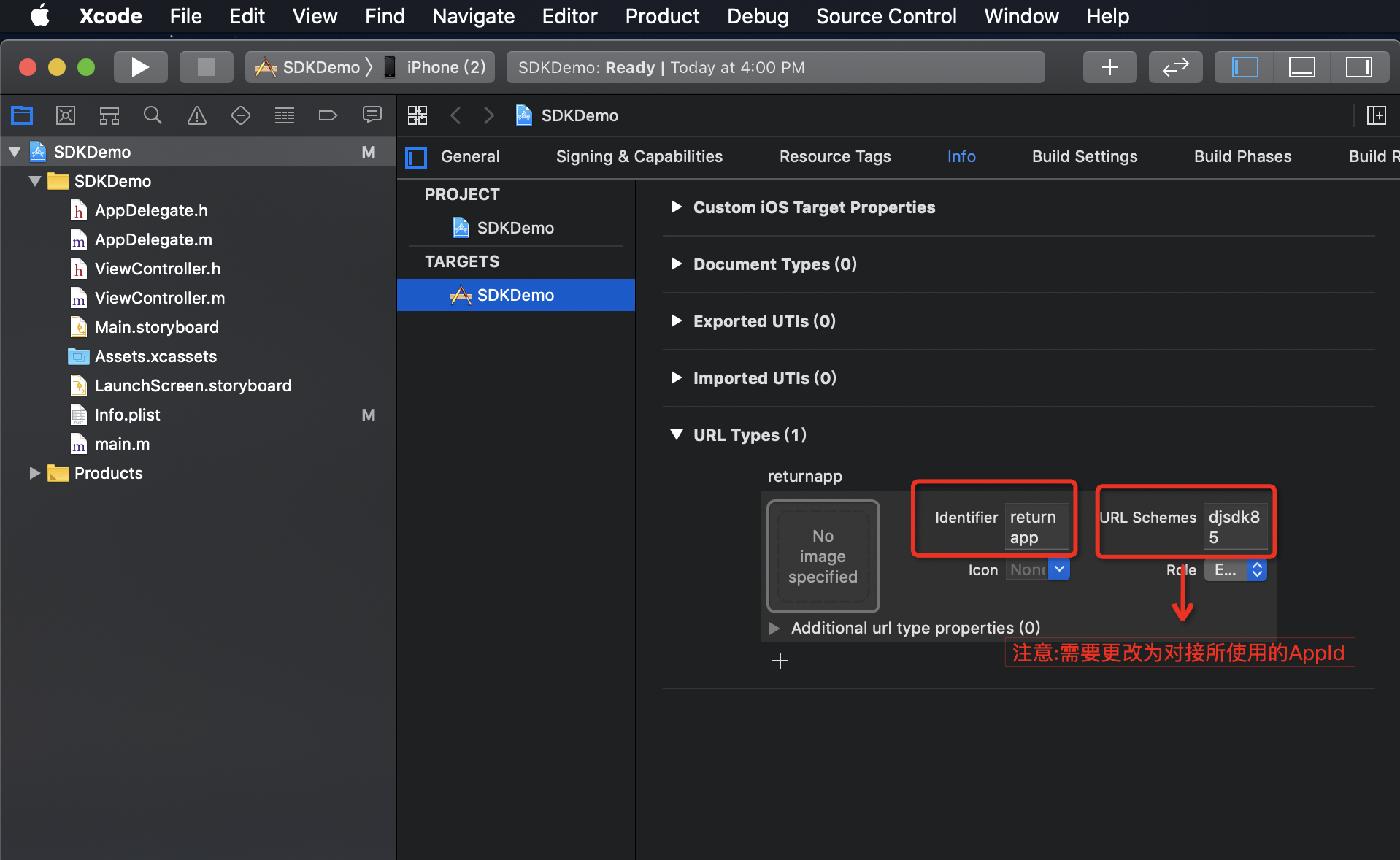The width and height of the screenshot is (1400, 860).
Task: Open the Editor menu
Action: [x=569, y=16]
